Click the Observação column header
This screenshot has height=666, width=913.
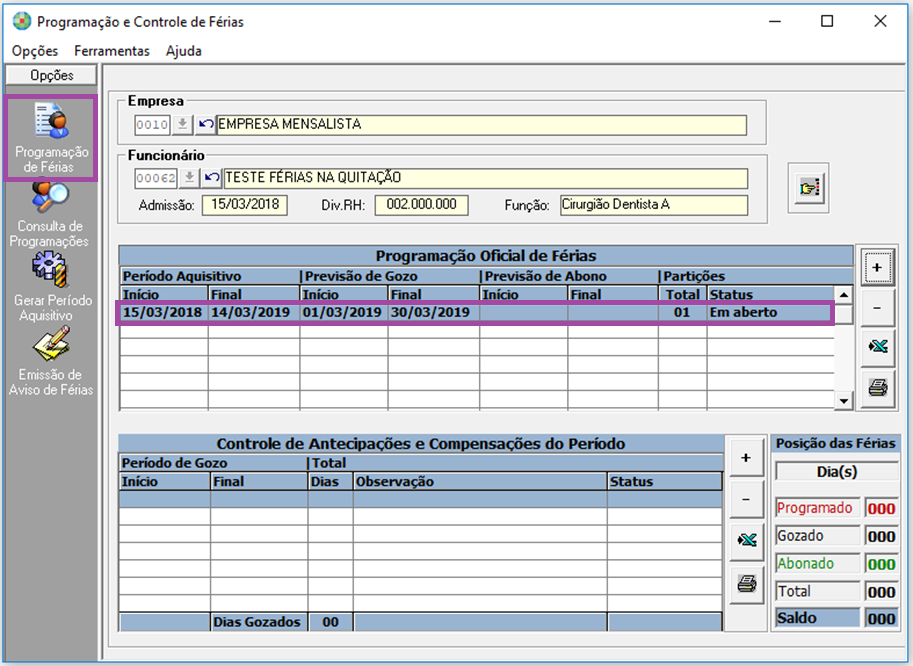point(480,481)
